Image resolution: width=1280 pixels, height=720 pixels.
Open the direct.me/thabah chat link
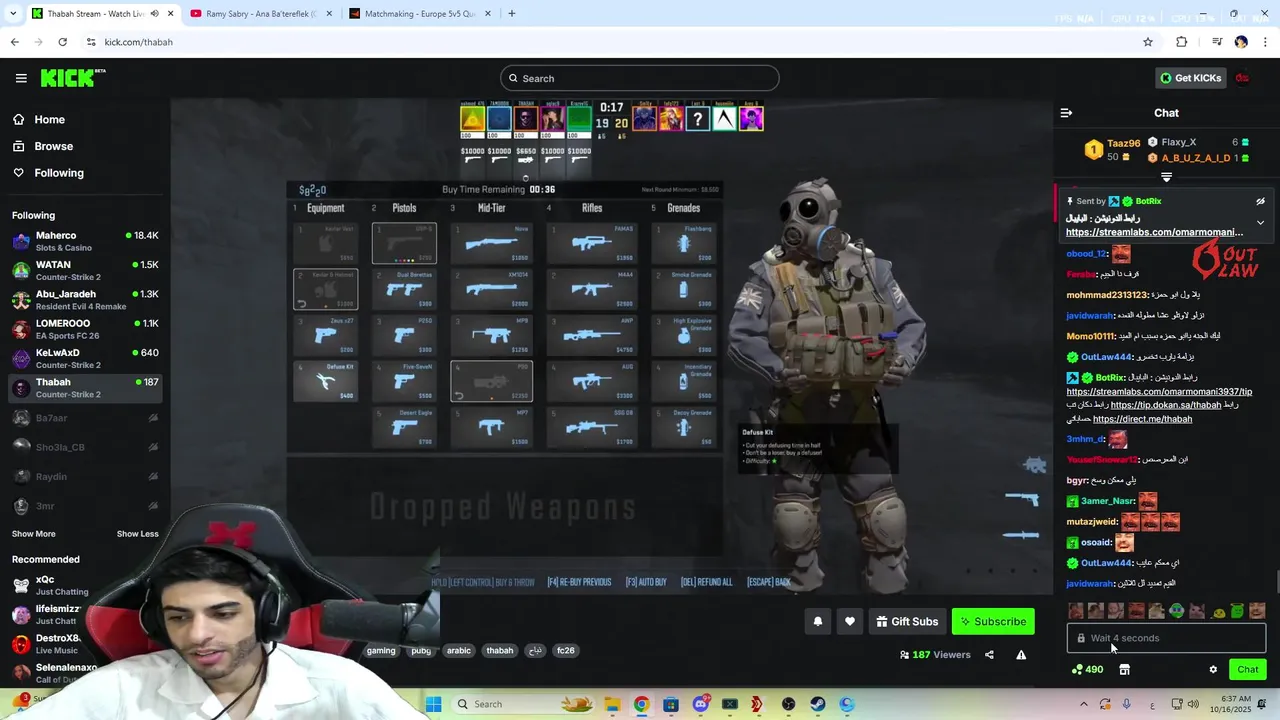coord(1142,419)
